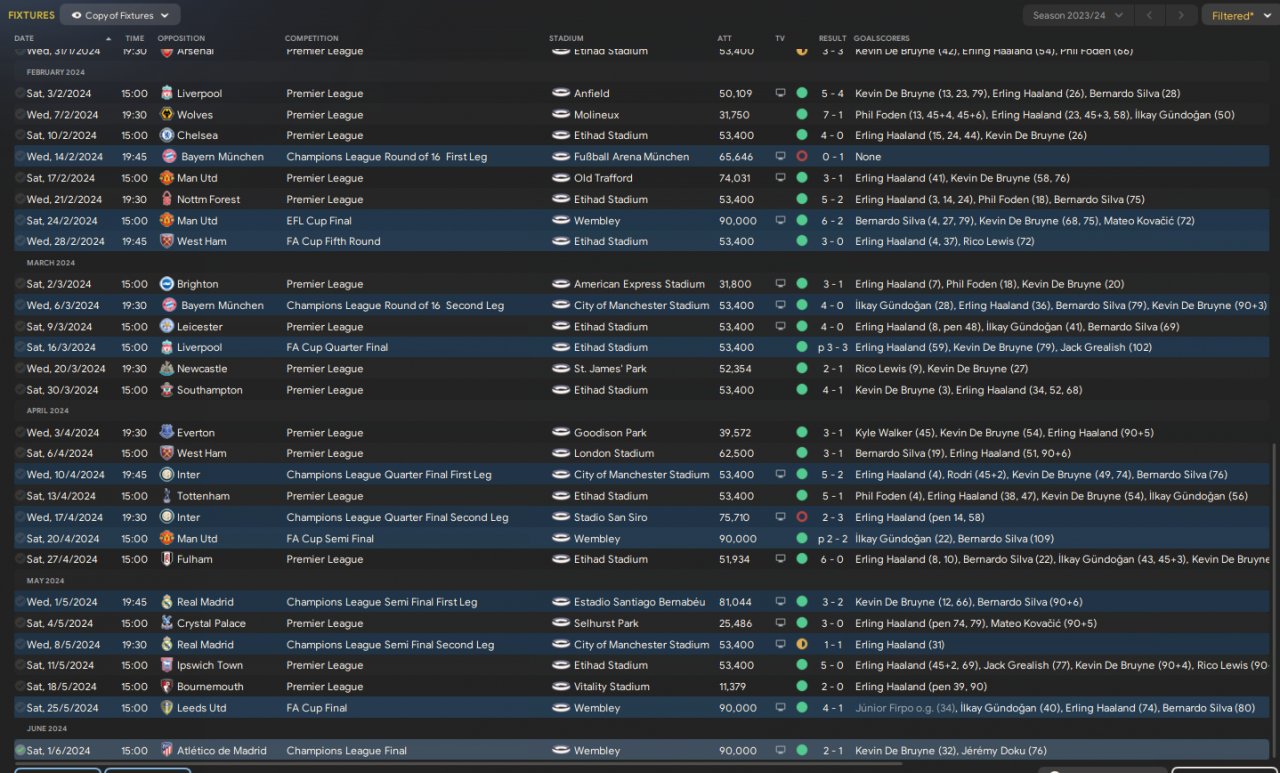Click the stadium icon beside Anfield
This screenshot has height=773, width=1280.
[x=561, y=93]
